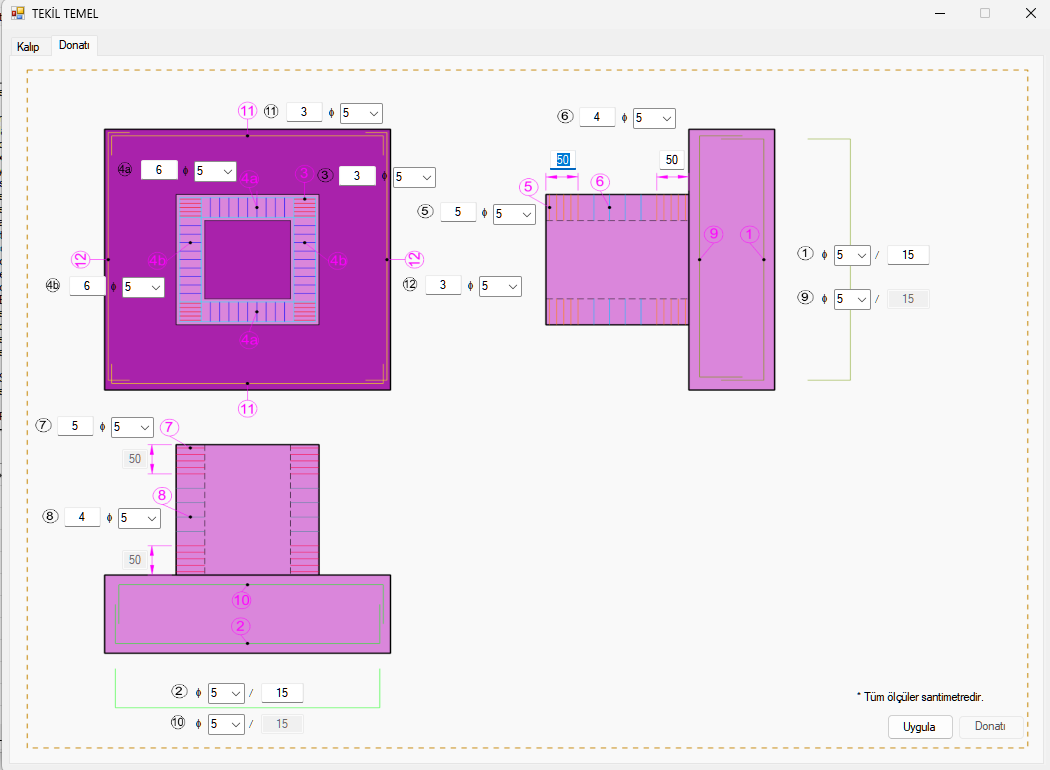Switch to the Kalıp tab
Screen dimensions: 1050x770
(x=27, y=46)
